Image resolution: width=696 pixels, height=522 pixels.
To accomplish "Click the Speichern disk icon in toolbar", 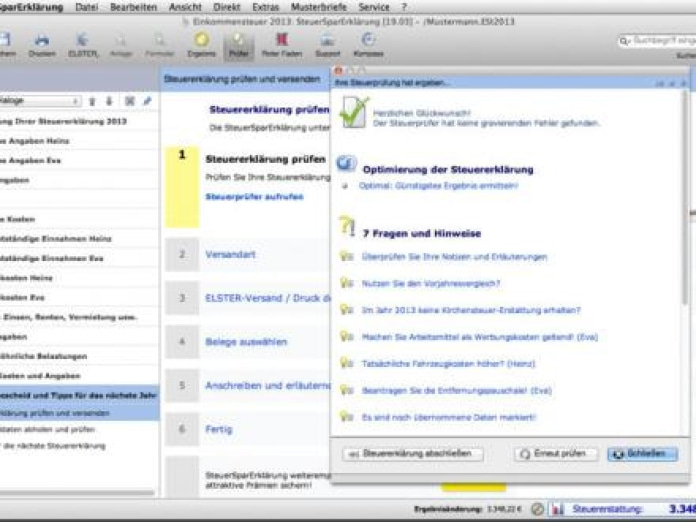I will point(4,40).
